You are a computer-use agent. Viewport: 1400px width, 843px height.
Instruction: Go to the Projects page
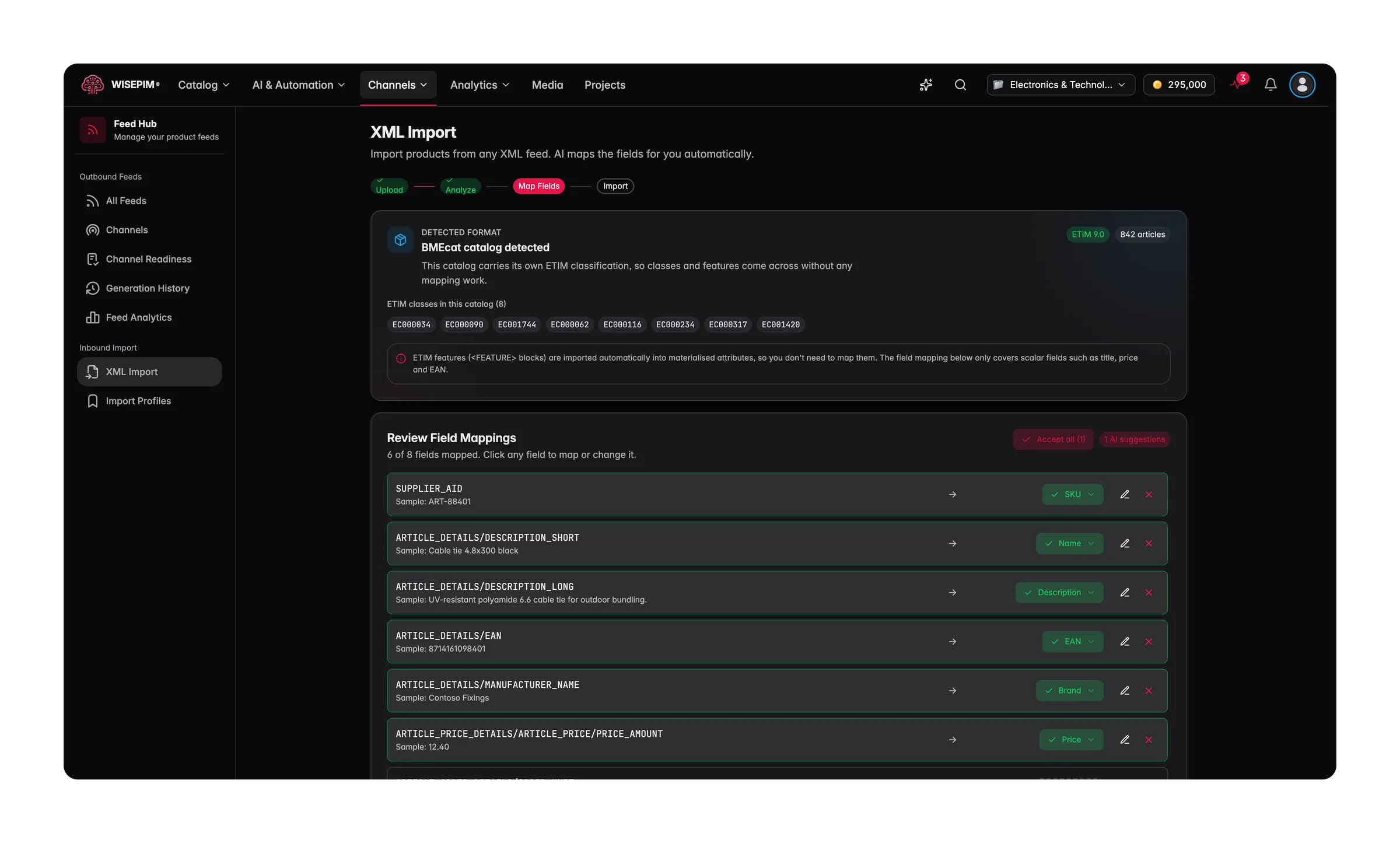[x=605, y=85]
